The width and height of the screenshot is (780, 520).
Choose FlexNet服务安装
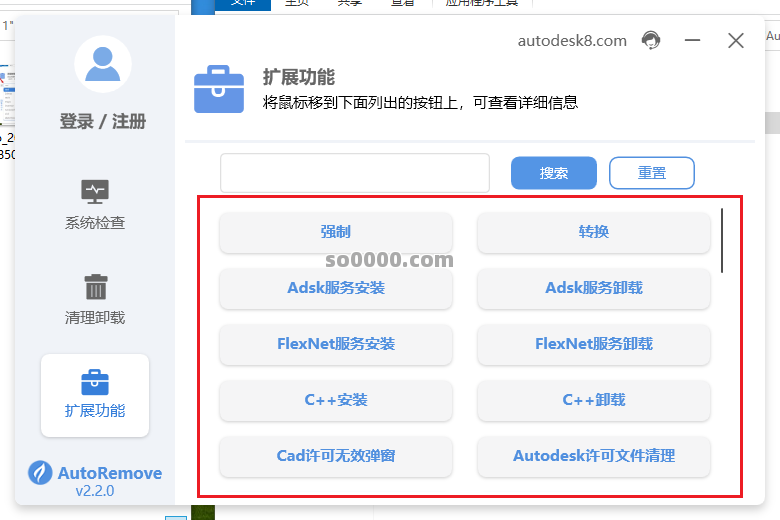[336, 344]
